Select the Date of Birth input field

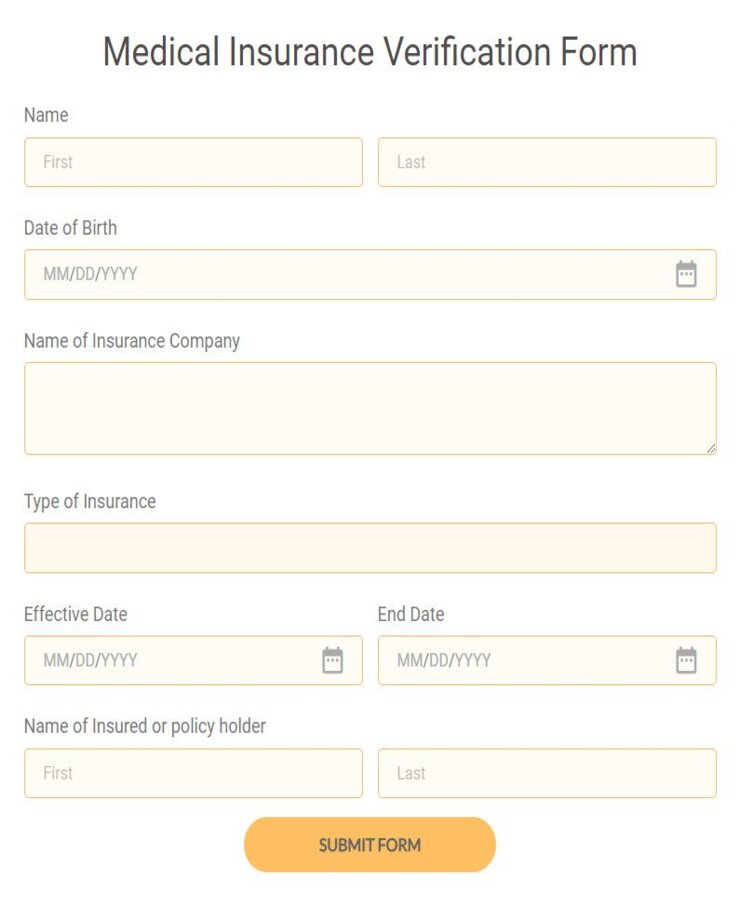click(300, 274)
